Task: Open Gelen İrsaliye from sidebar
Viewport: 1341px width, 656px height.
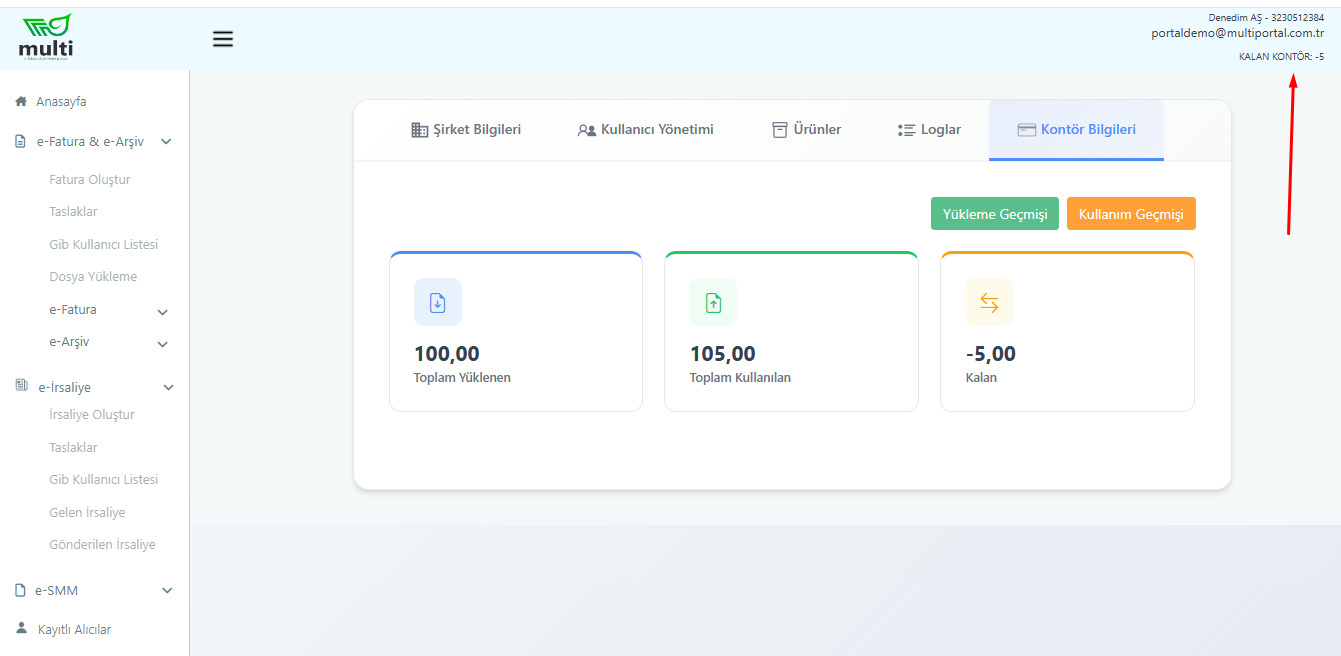Action: click(x=87, y=513)
